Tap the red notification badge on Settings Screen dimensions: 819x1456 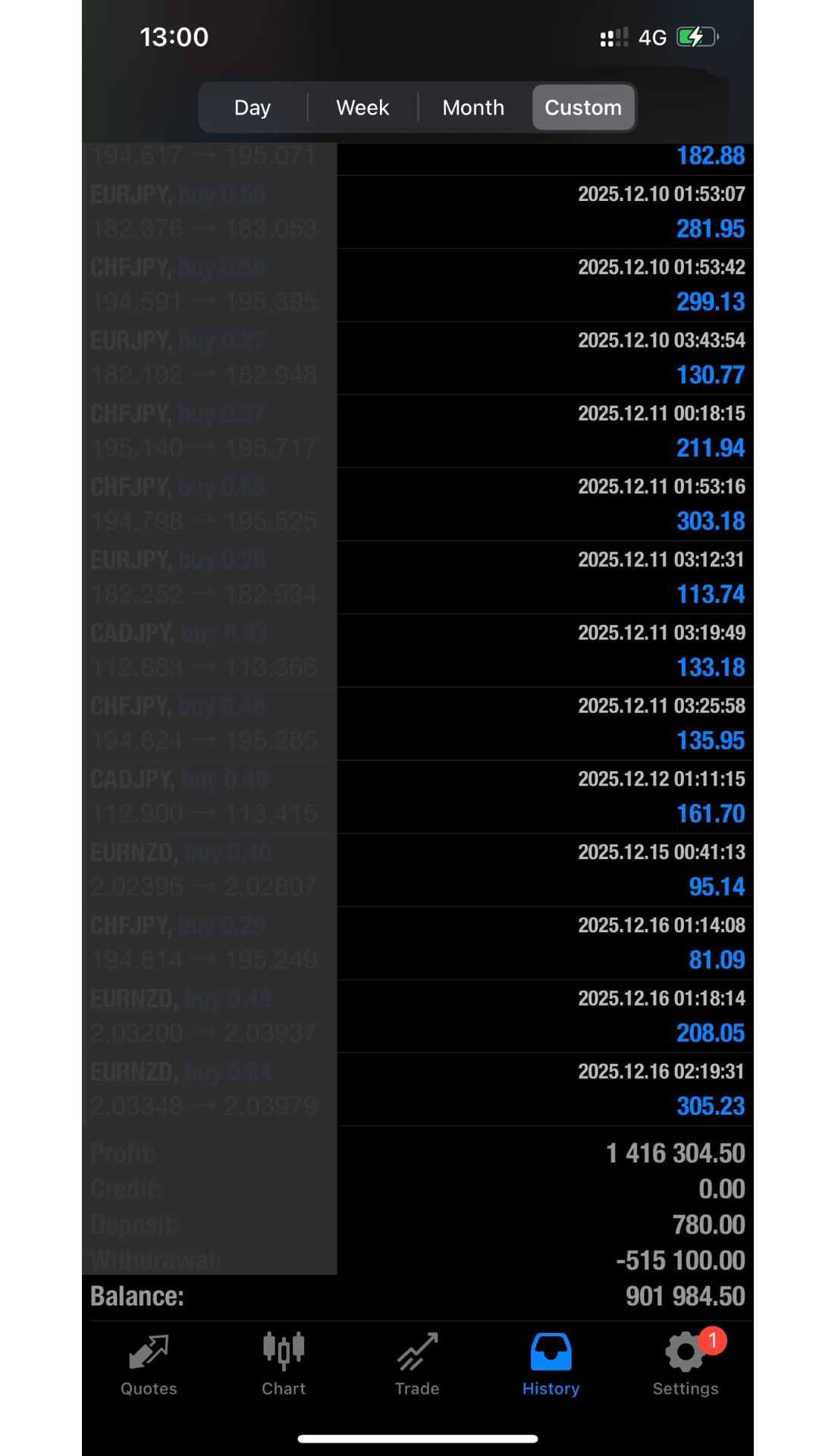(712, 1341)
